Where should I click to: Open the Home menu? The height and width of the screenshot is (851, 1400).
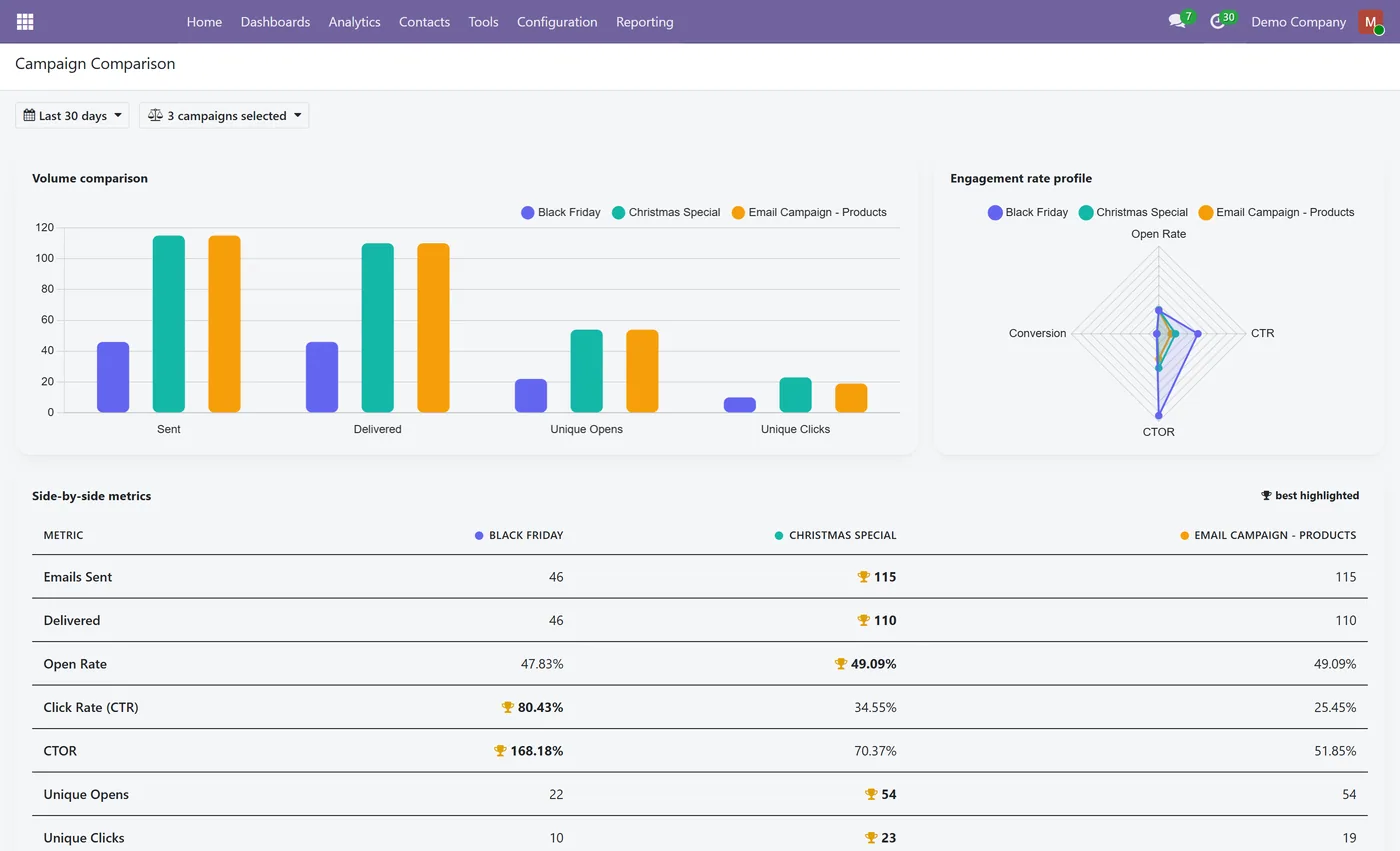(x=204, y=21)
